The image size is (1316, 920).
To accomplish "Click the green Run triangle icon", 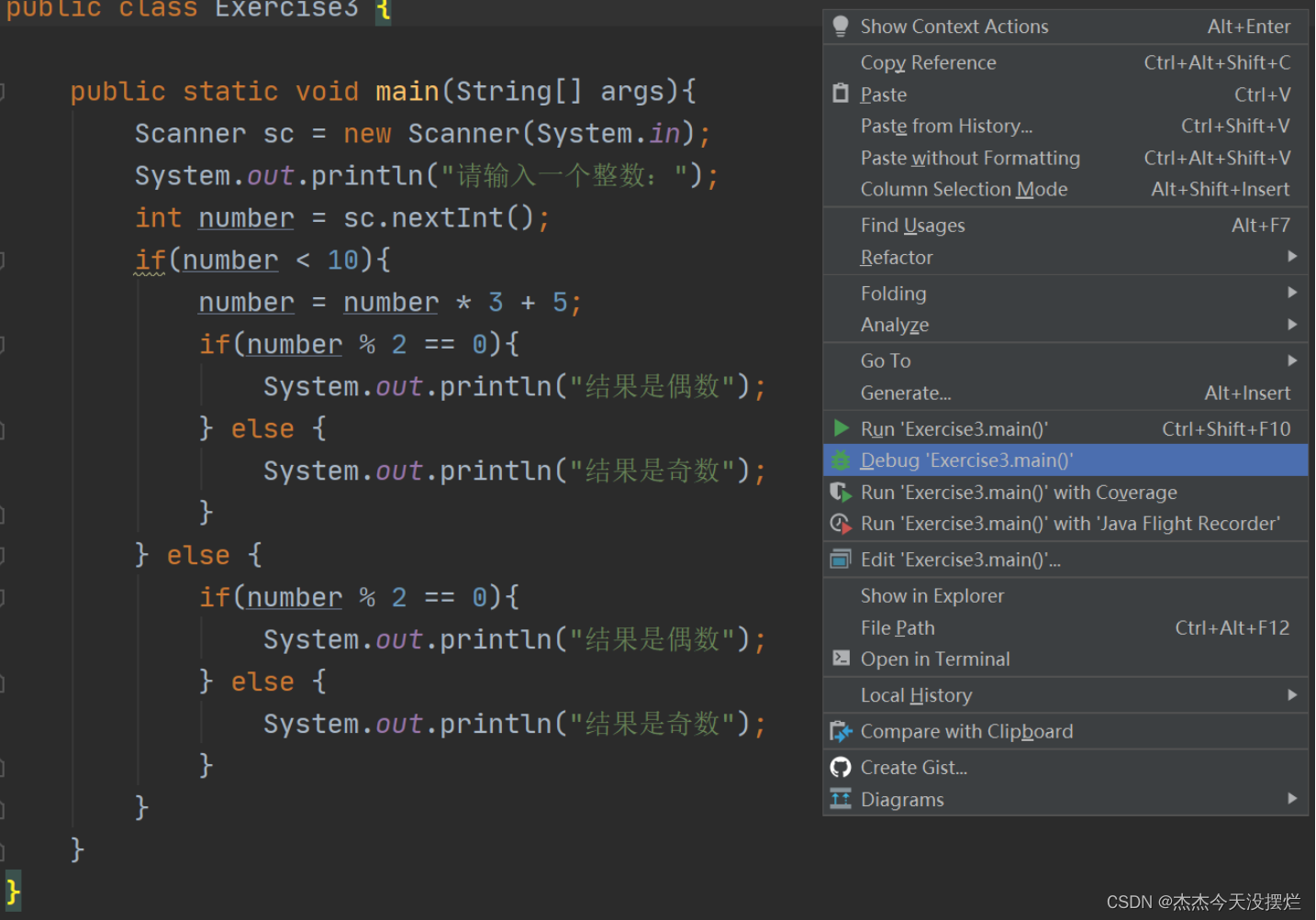I will pos(841,428).
